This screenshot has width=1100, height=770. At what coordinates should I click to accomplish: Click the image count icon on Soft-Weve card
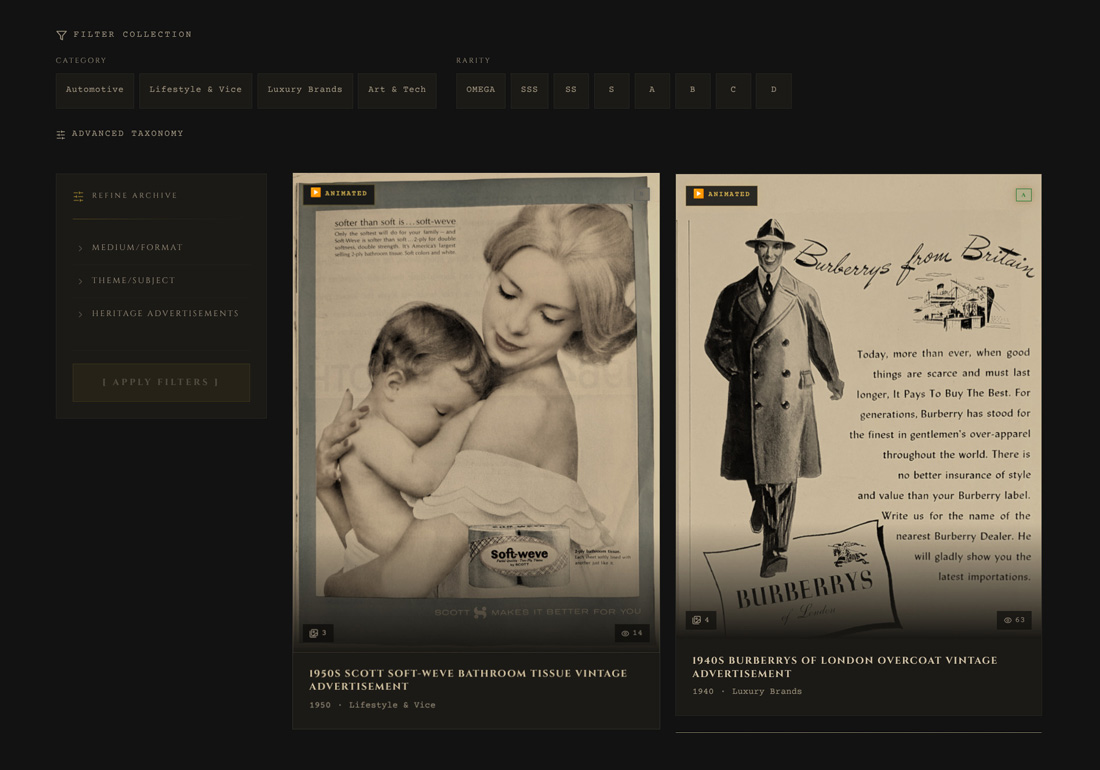tap(313, 633)
